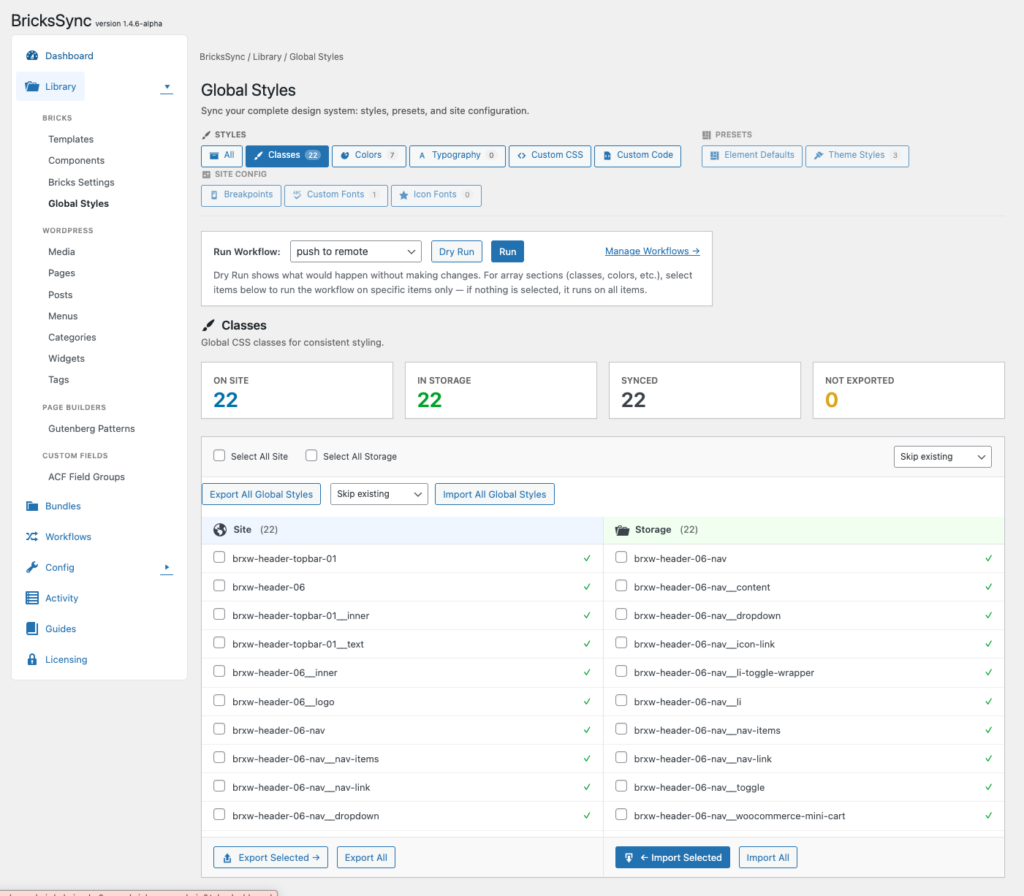
Task: Open the Run Workflow 'push to remote' dropdown
Action: pos(356,252)
